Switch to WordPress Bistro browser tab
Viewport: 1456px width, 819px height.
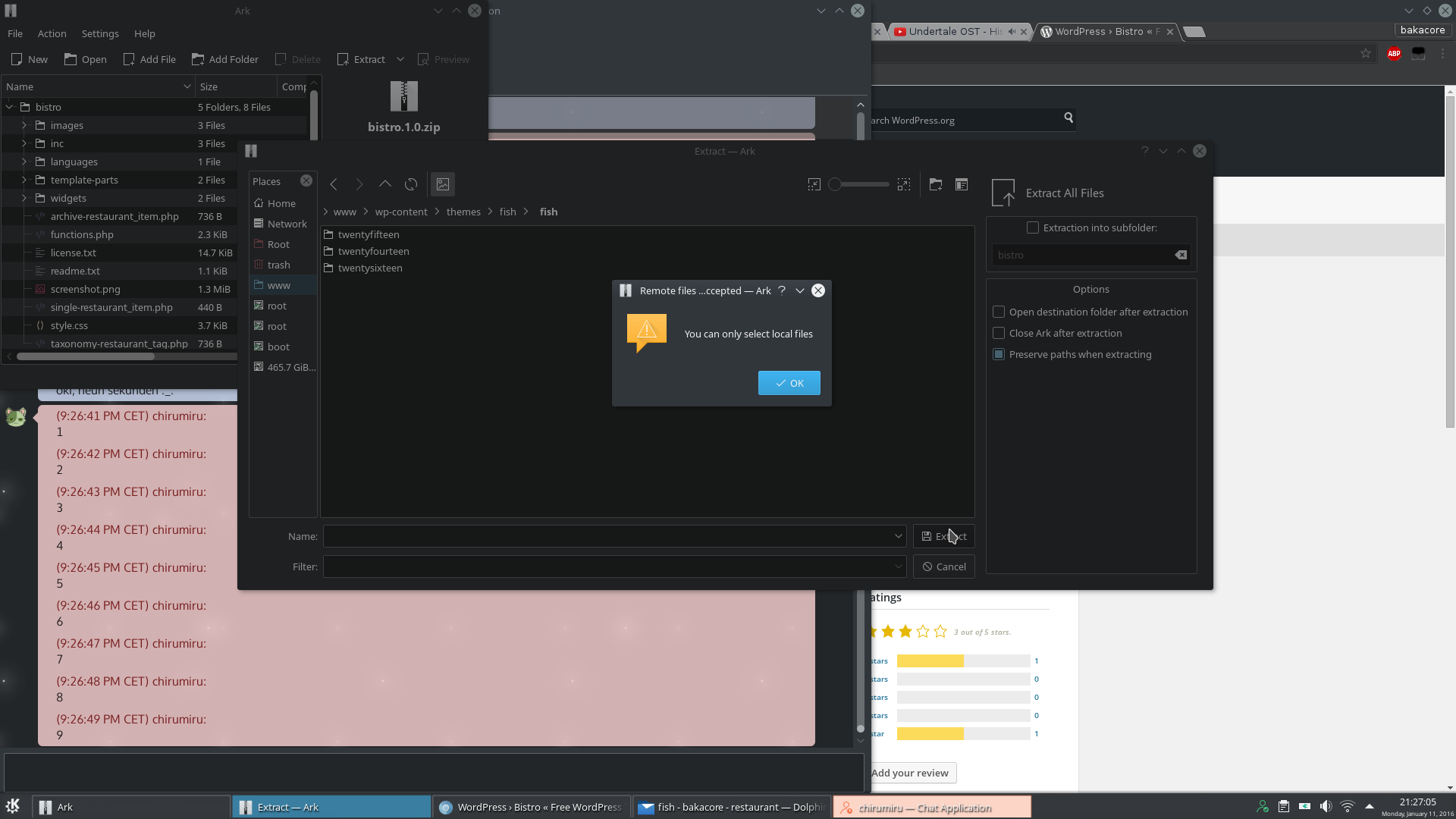[x=1106, y=31]
